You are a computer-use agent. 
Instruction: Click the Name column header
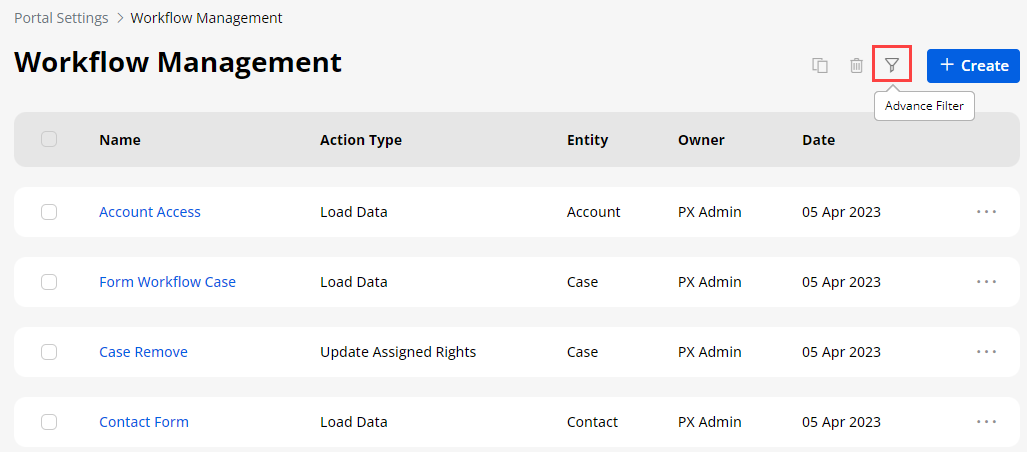coord(120,140)
